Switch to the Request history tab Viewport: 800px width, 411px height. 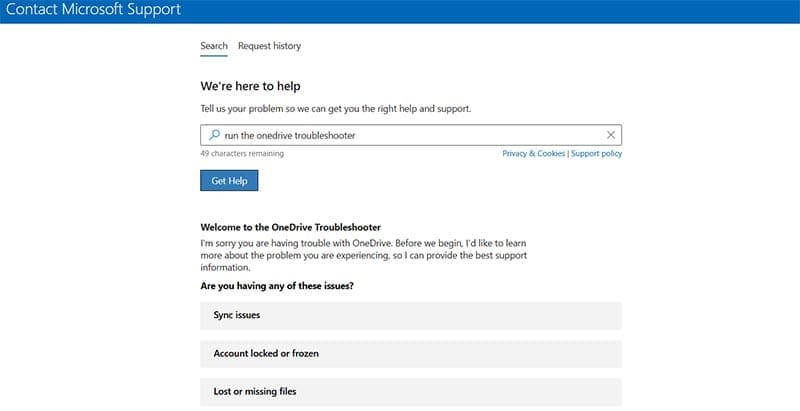tap(269, 46)
